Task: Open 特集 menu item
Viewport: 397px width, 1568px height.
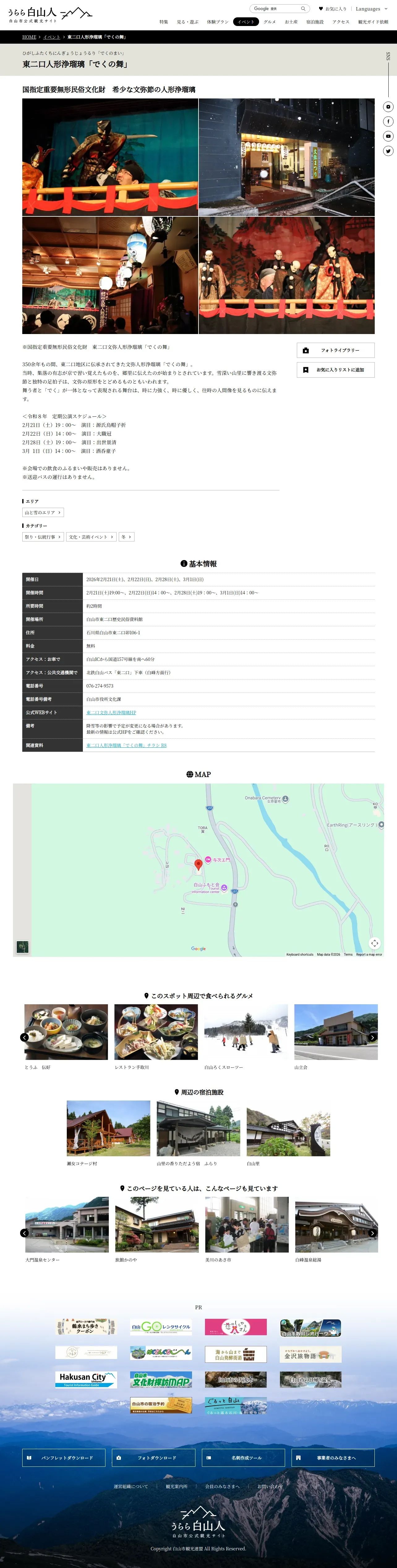Action: tap(164, 22)
